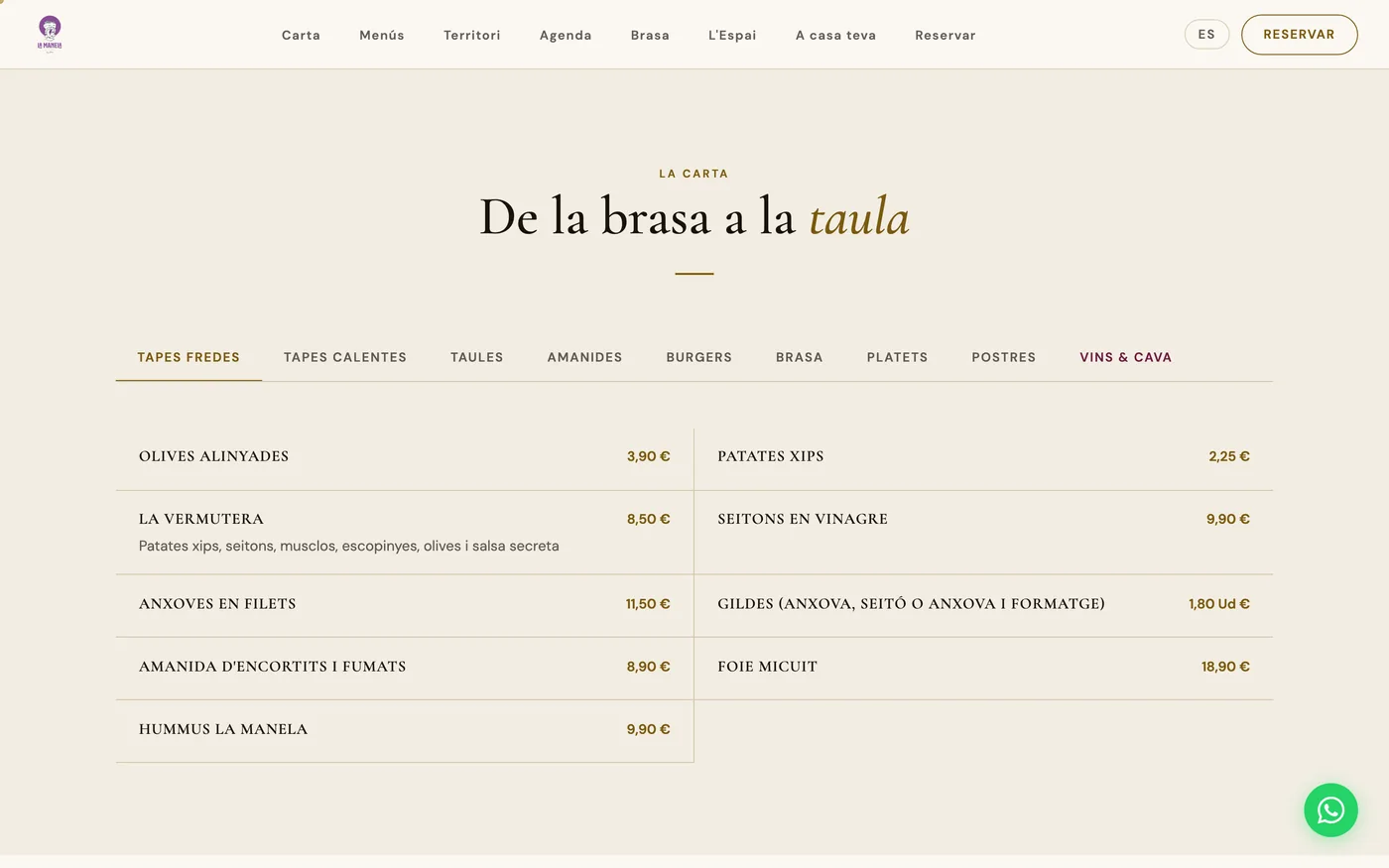Open the Taules tab
This screenshot has height=868, width=1389.
[x=477, y=357]
